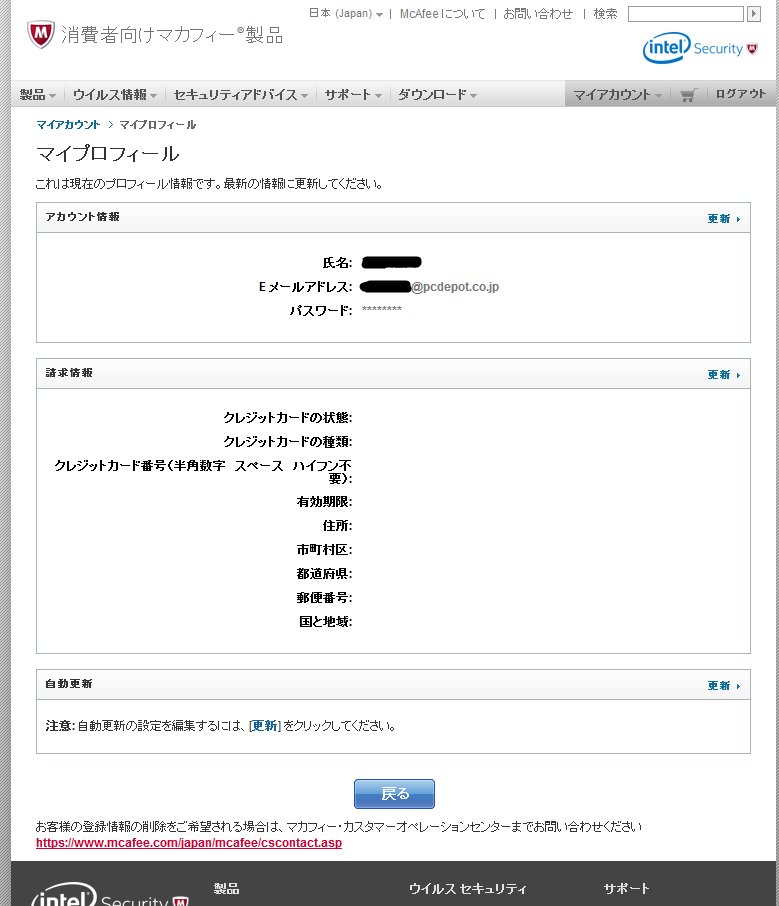The image size is (779, 906).
Task: Open the マイアカウント dropdown menu
Action: (x=617, y=95)
